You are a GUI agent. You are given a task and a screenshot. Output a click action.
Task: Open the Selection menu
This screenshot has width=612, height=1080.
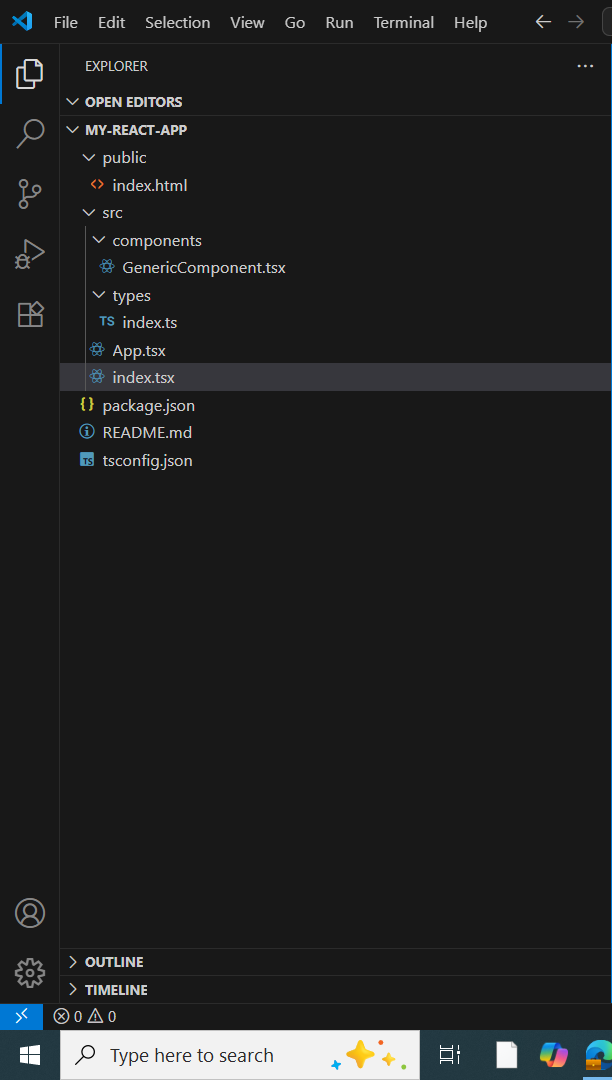click(x=177, y=22)
